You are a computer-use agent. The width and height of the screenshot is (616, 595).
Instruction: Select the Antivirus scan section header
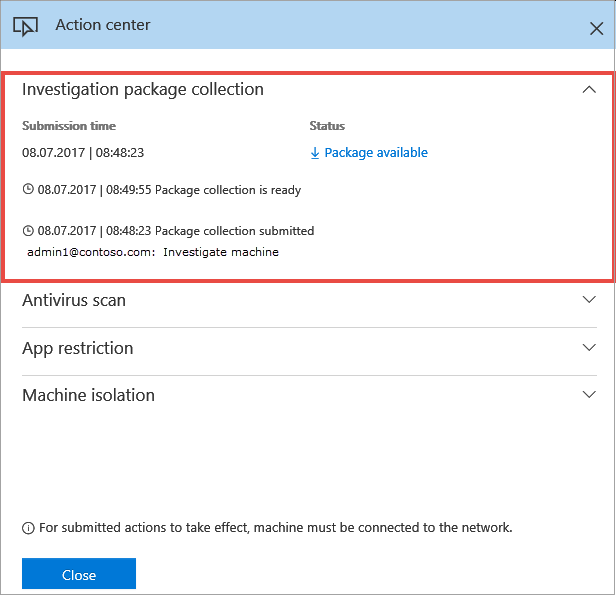74,300
